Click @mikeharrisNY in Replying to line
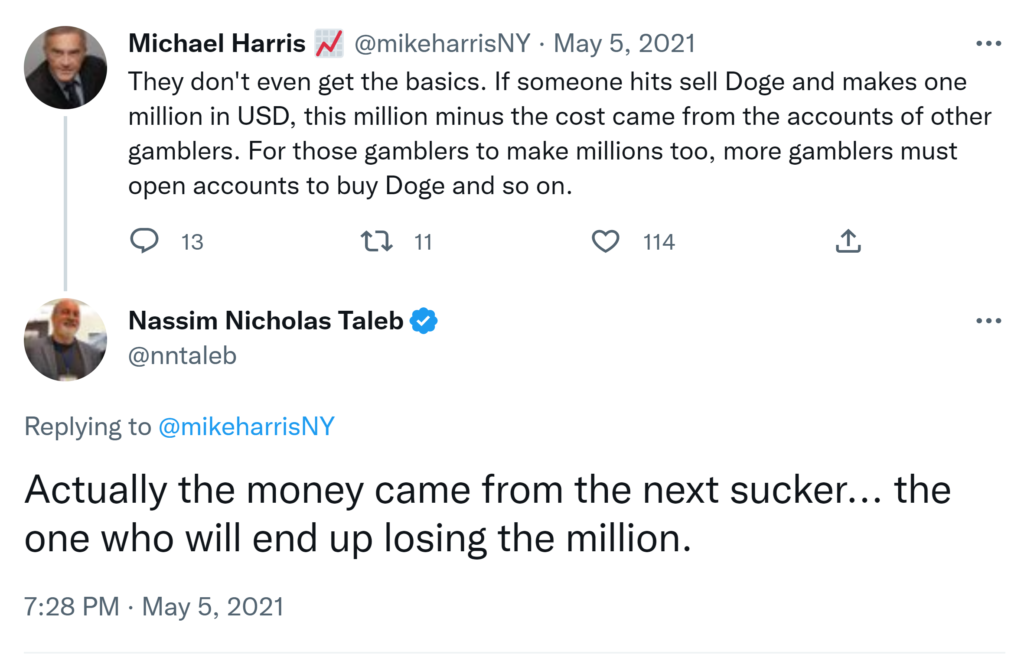The image size is (1024, 667). tap(246, 427)
